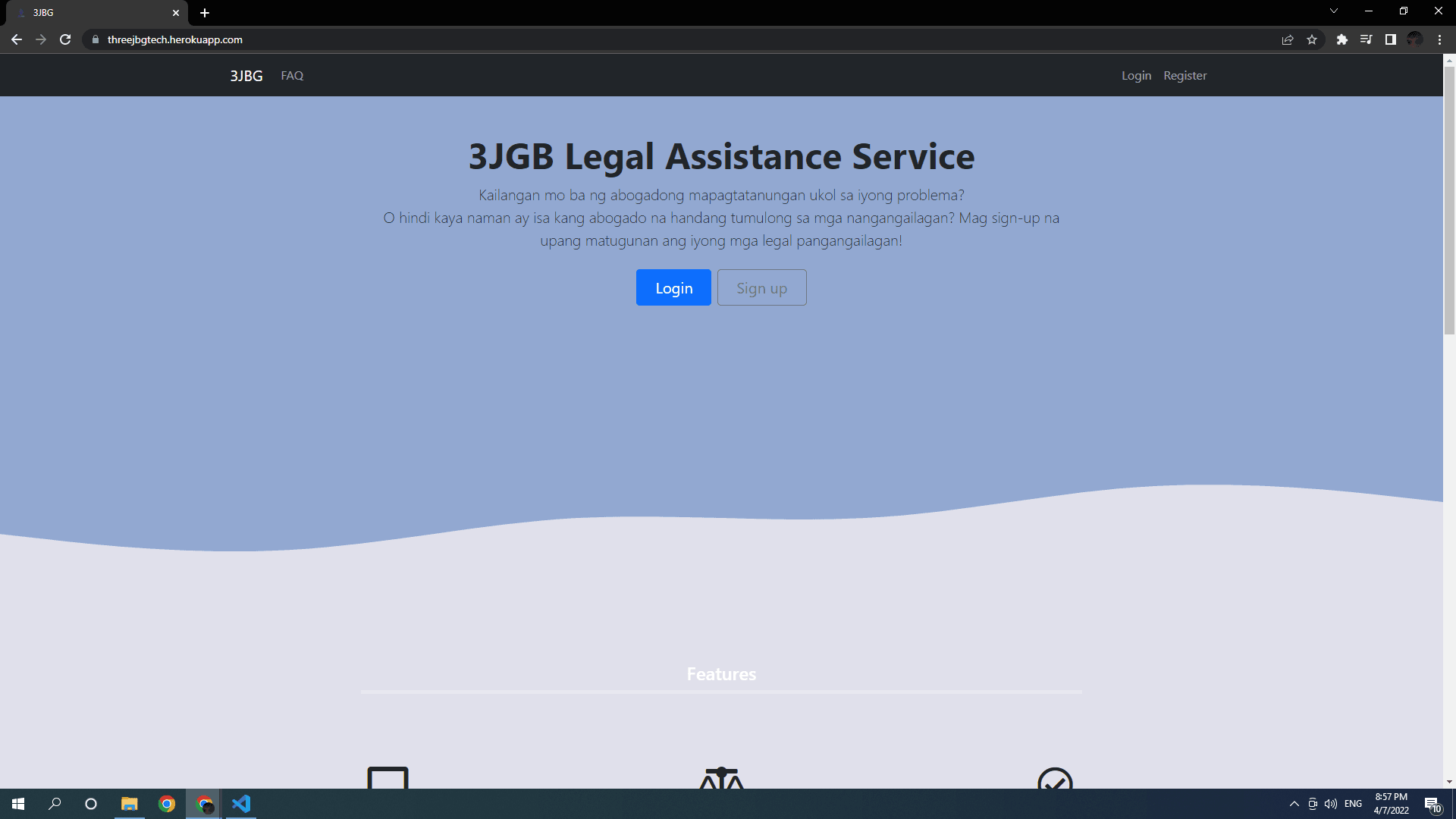Bookmark this page with the star icon
This screenshot has width=1456, height=819.
coord(1312,39)
